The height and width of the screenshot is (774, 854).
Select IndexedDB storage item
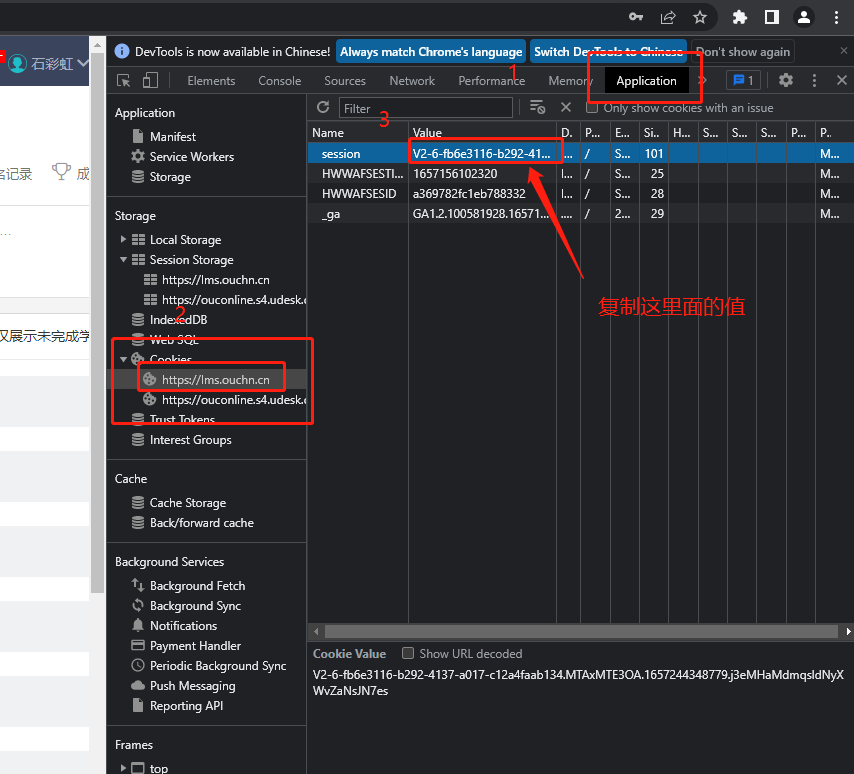pos(178,320)
